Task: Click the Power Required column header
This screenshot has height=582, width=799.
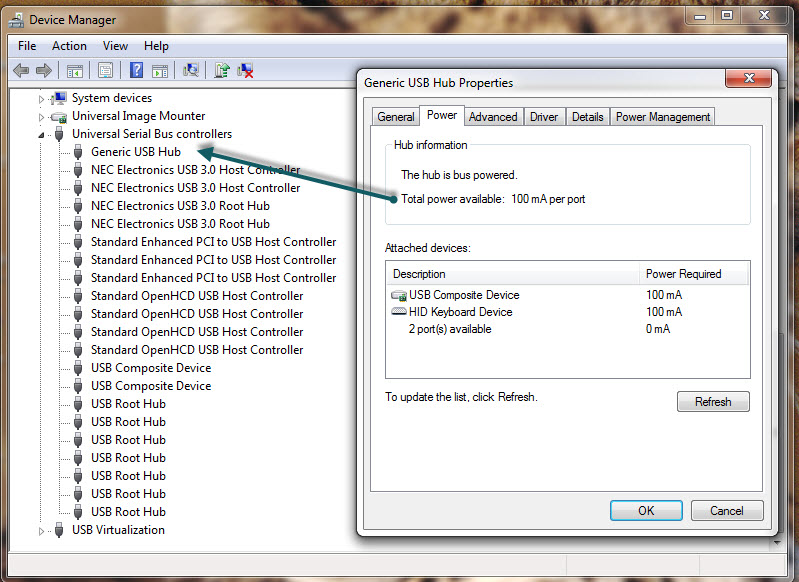Action: pyautogui.click(x=694, y=274)
